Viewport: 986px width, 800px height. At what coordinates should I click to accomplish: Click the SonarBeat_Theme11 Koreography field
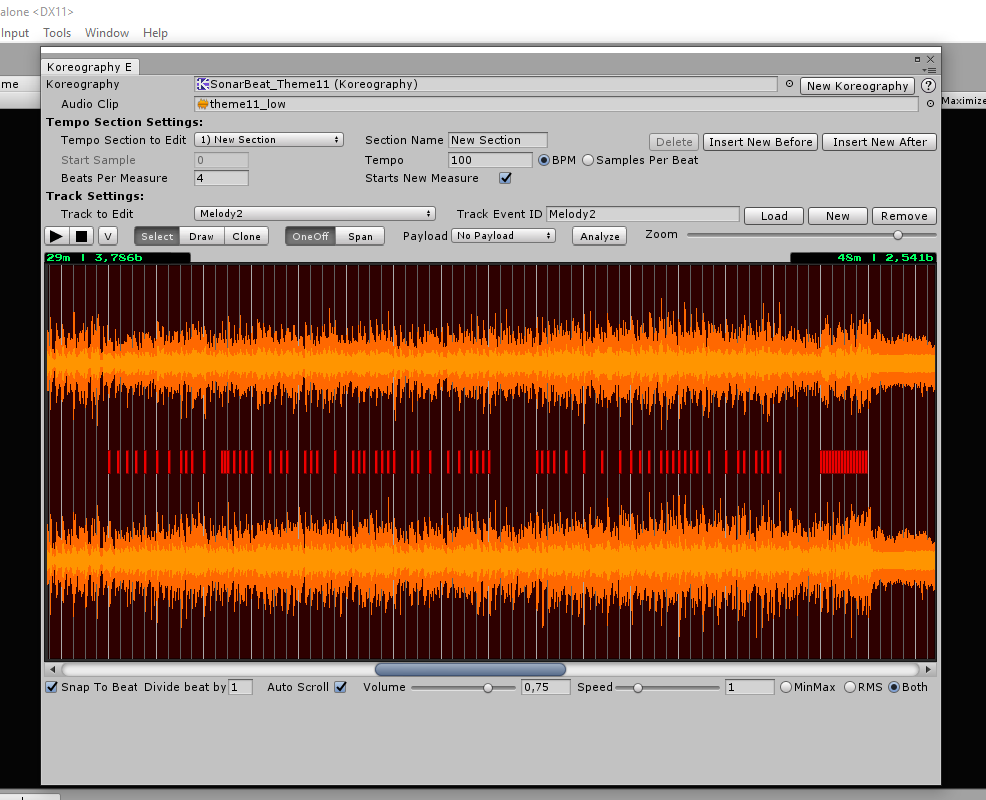coord(485,84)
